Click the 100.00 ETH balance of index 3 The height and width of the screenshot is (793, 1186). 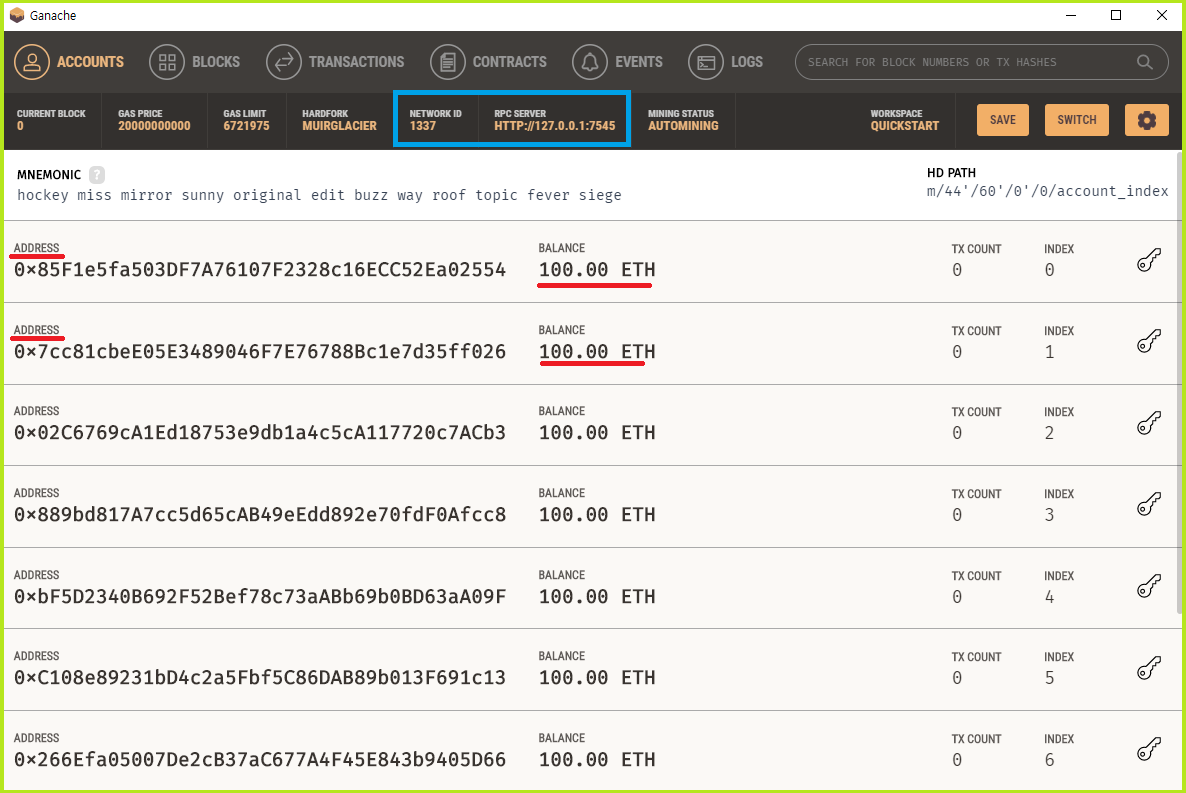click(597, 515)
